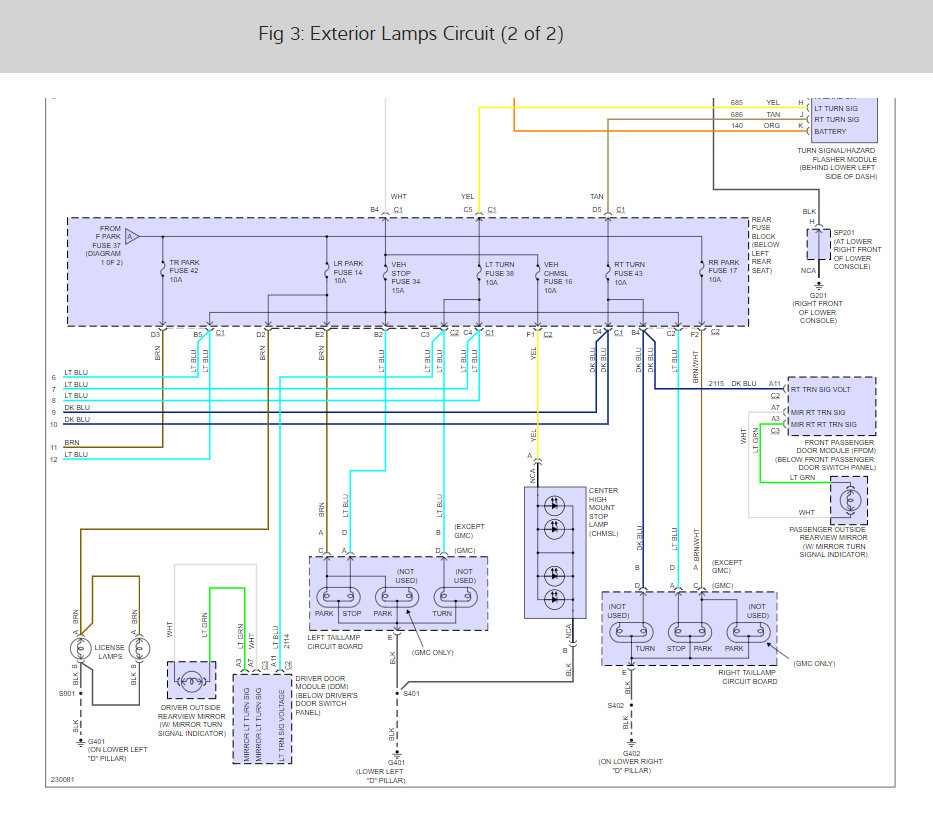Click the G201 ground symbol
This screenshot has height=815, width=933.
point(819,286)
